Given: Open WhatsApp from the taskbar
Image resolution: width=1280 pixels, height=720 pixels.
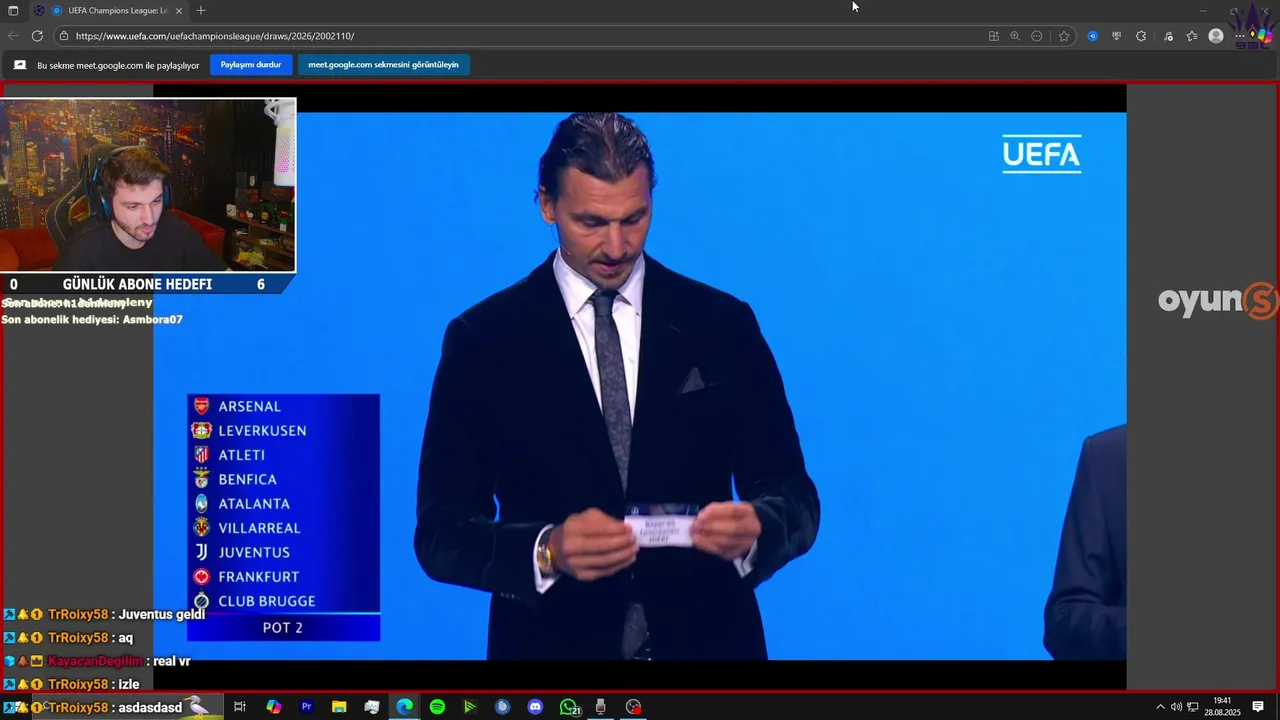Looking at the screenshot, I should pos(569,707).
